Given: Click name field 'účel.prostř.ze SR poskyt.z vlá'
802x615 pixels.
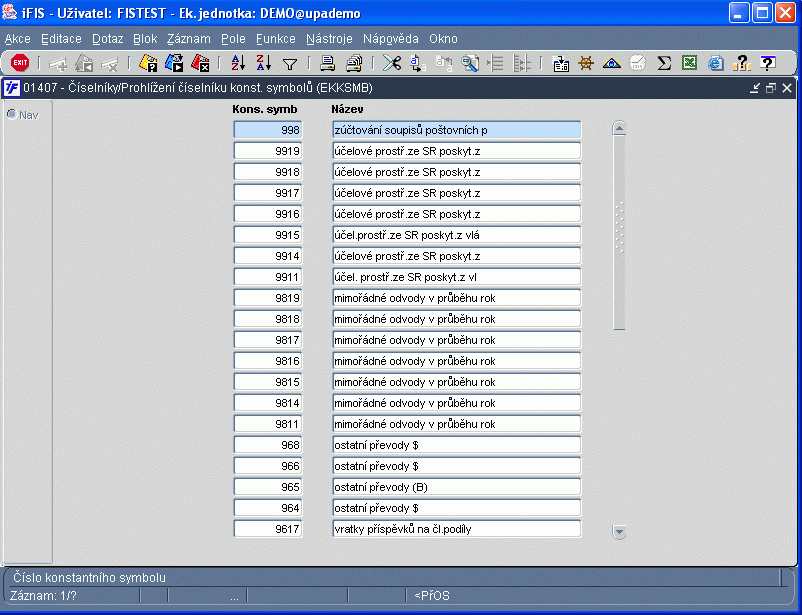Looking at the screenshot, I should click(x=457, y=235).
